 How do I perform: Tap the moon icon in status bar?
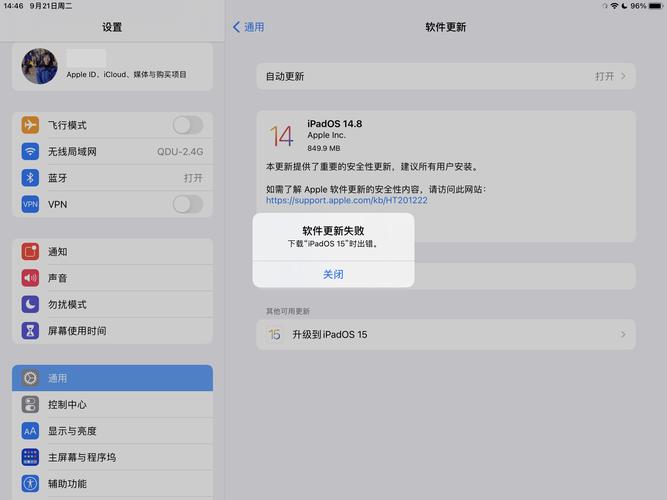[x=624, y=6]
